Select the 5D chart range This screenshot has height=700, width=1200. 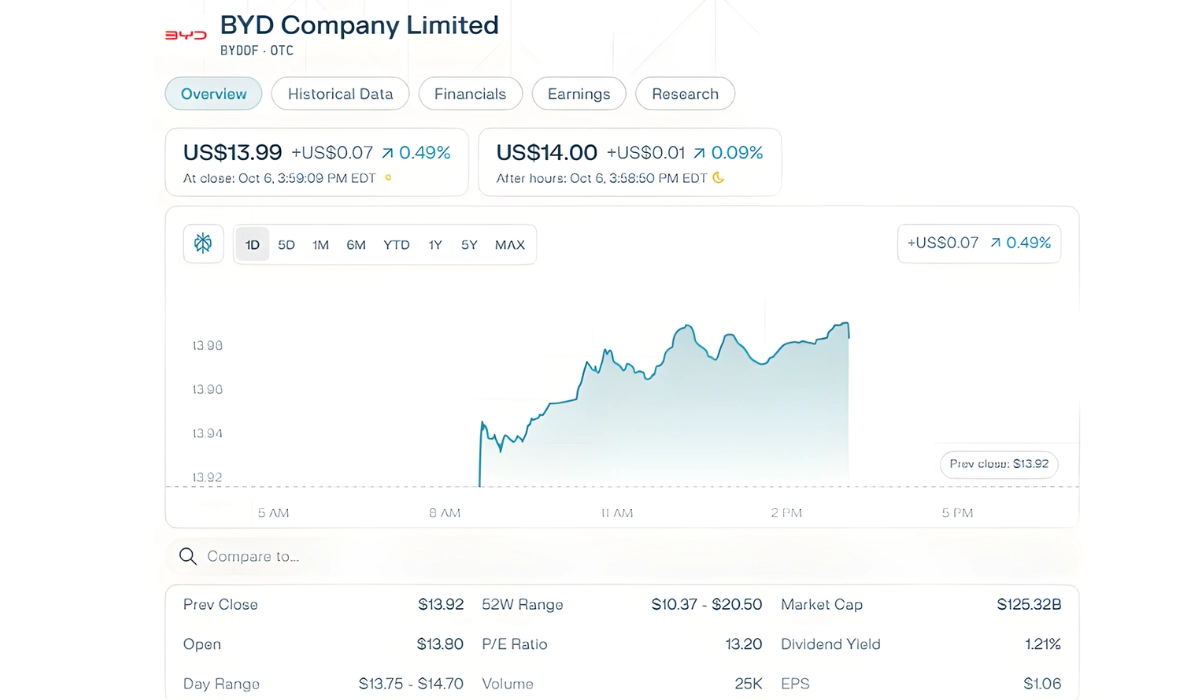286,245
